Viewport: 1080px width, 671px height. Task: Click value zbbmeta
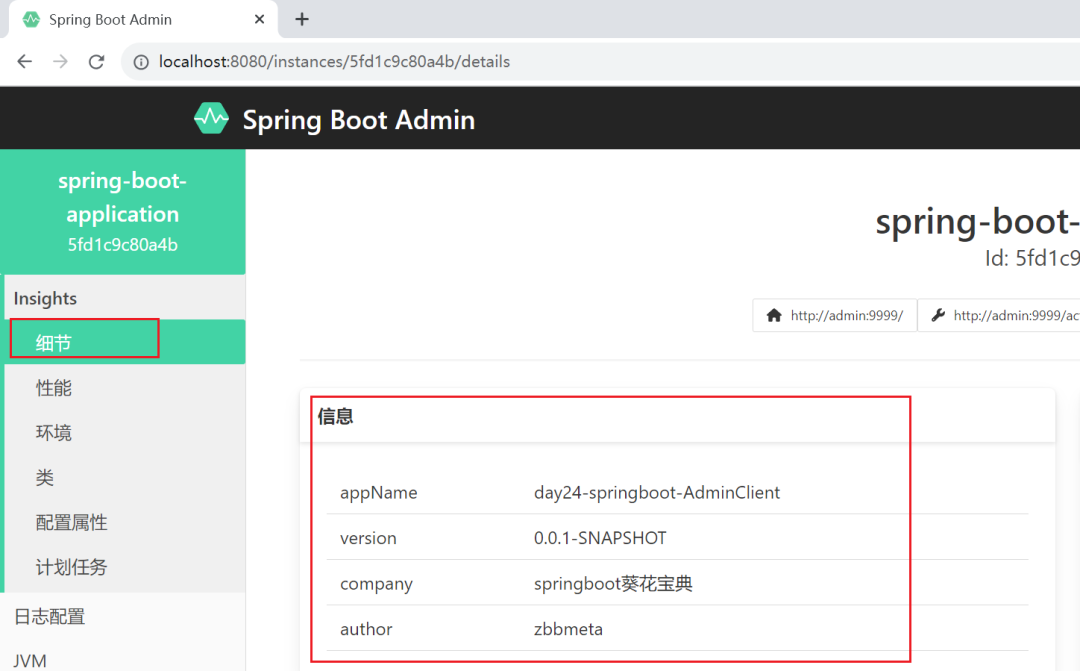click(x=568, y=629)
